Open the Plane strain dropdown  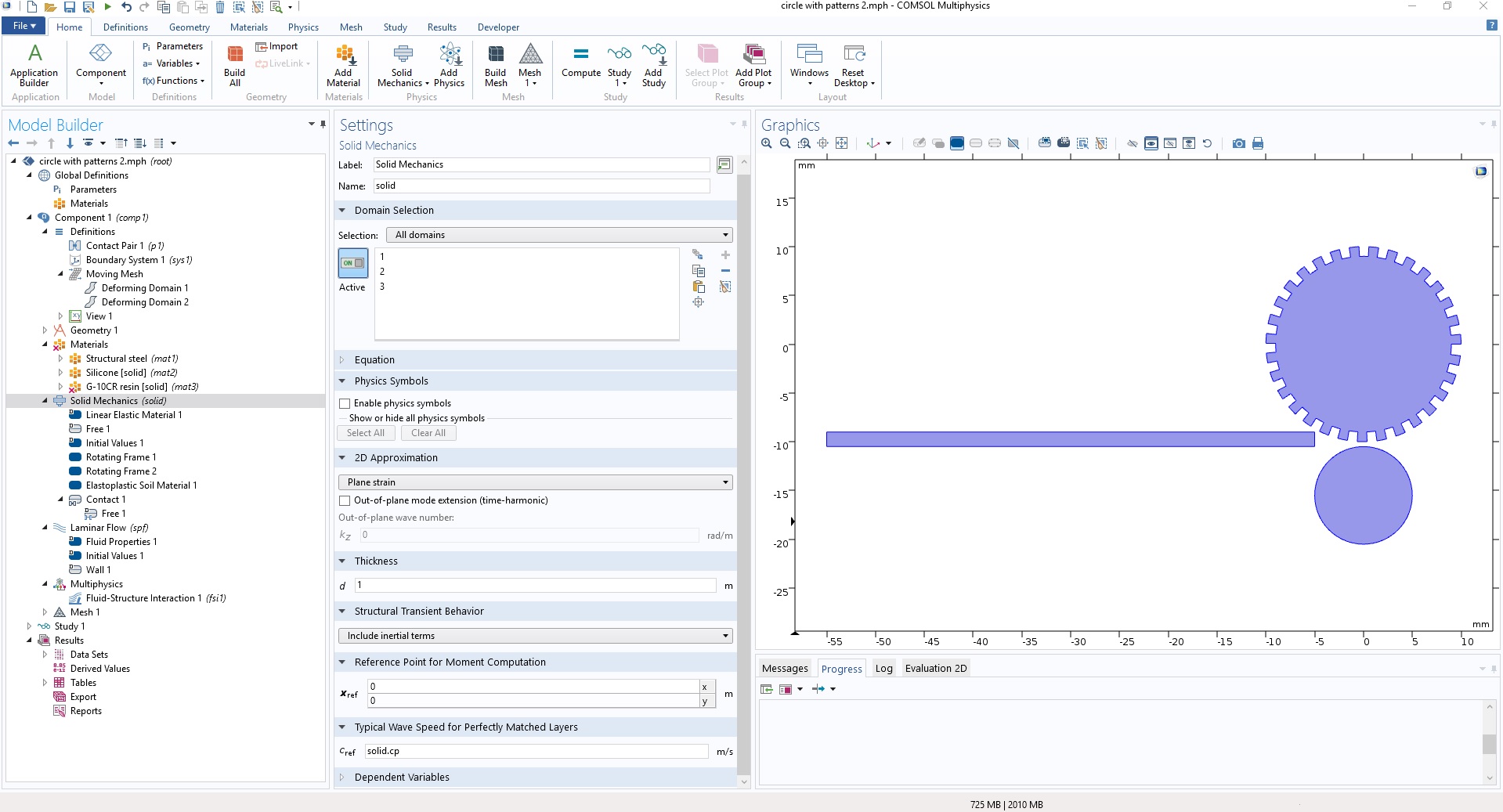535,482
